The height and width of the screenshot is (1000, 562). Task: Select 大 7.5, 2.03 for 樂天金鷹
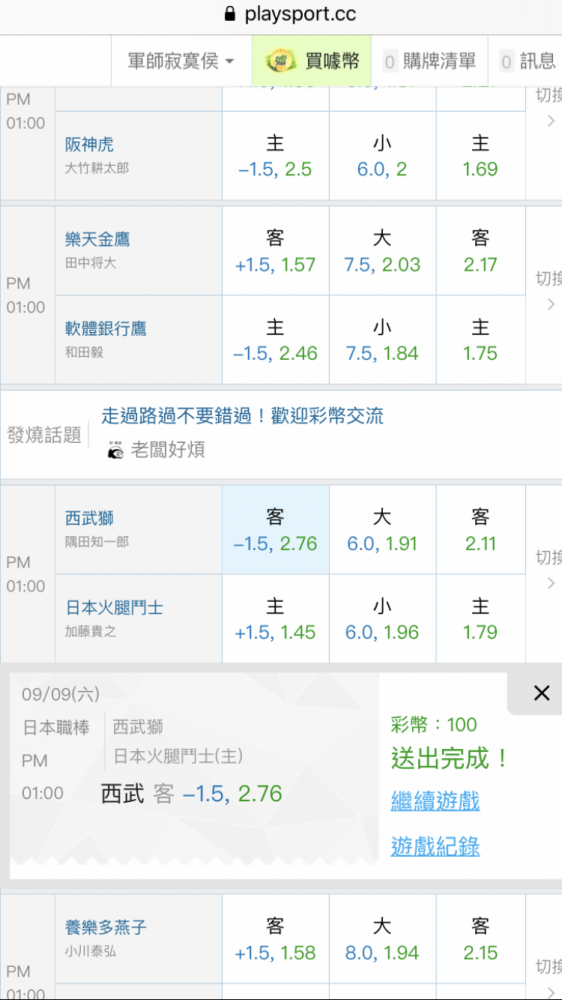coord(382,250)
